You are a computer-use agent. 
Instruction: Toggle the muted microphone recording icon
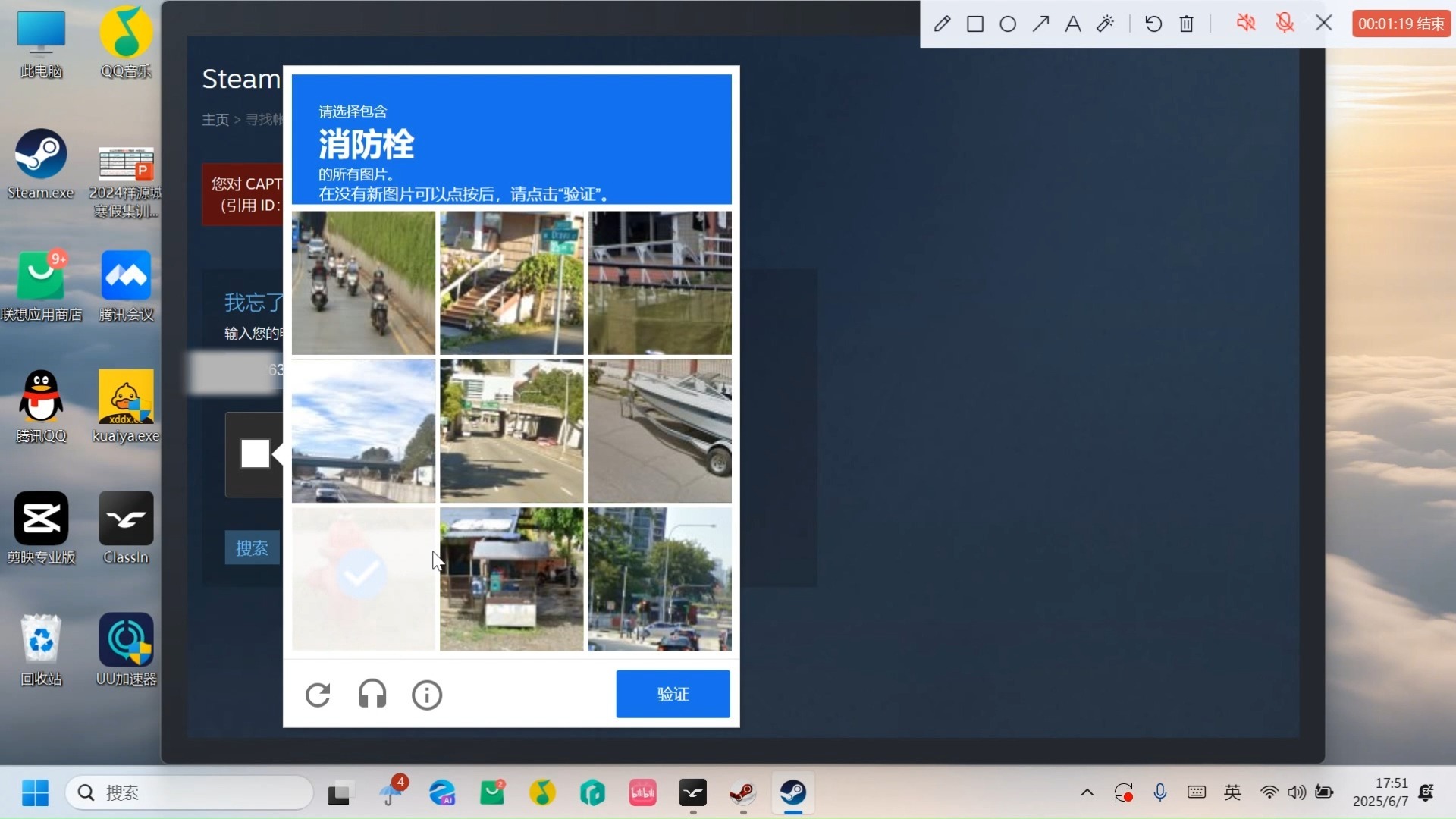click(1285, 23)
